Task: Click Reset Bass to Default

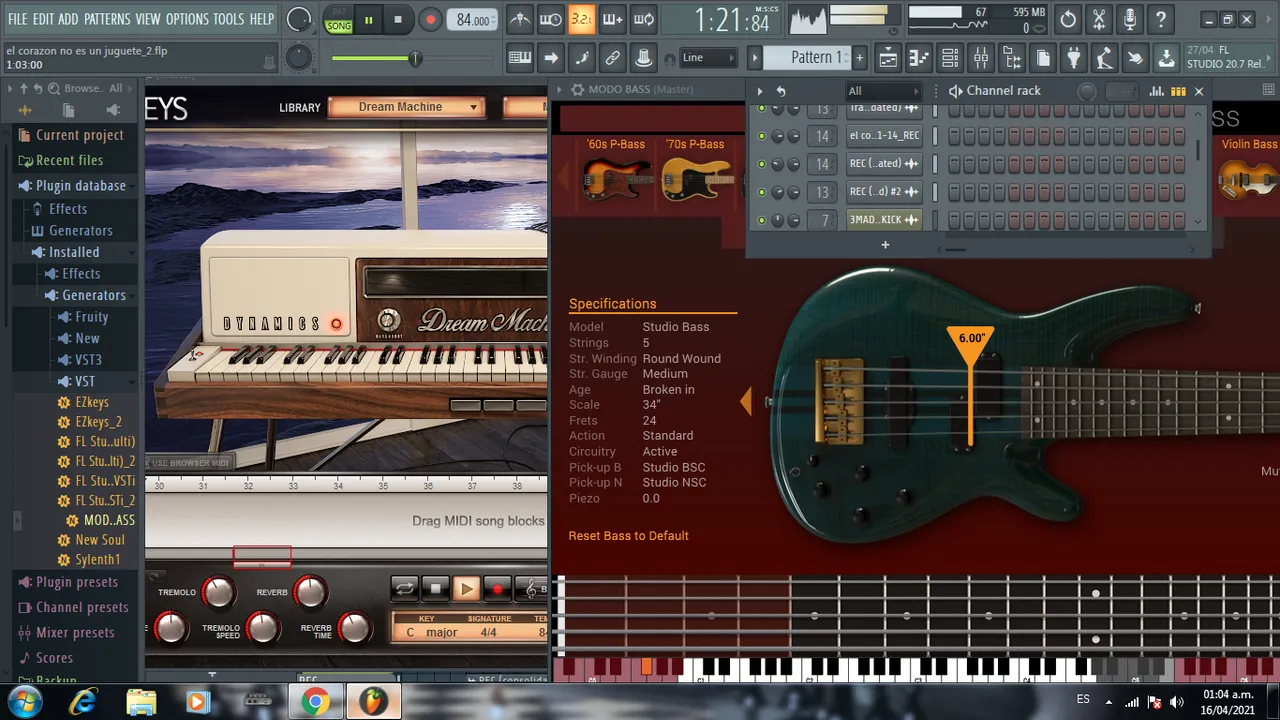Action: click(628, 536)
